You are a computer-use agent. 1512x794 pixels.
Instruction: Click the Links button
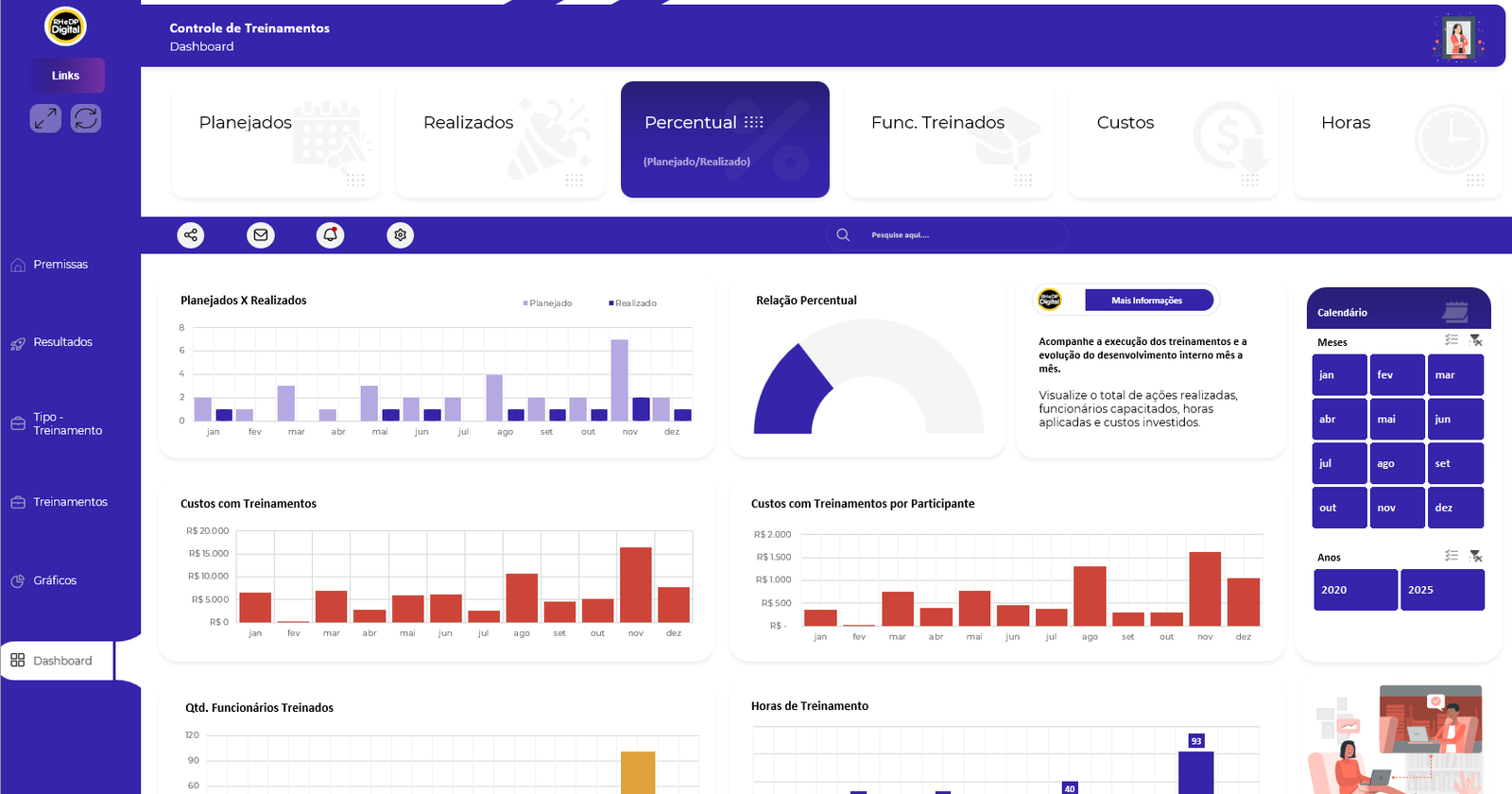[x=66, y=76]
